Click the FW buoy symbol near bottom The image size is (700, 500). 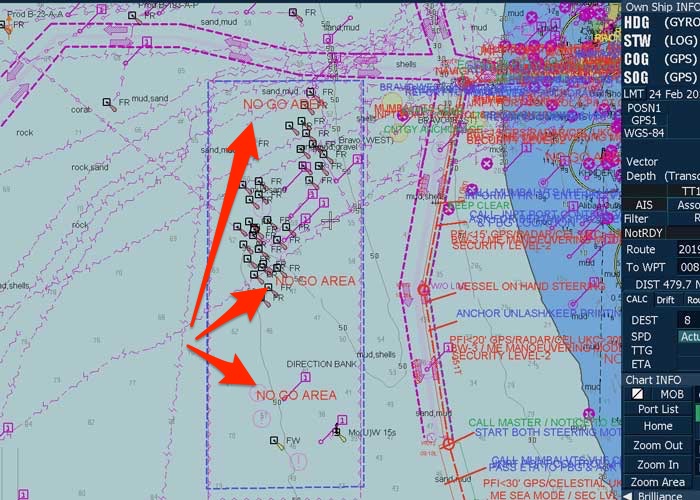[274, 441]
